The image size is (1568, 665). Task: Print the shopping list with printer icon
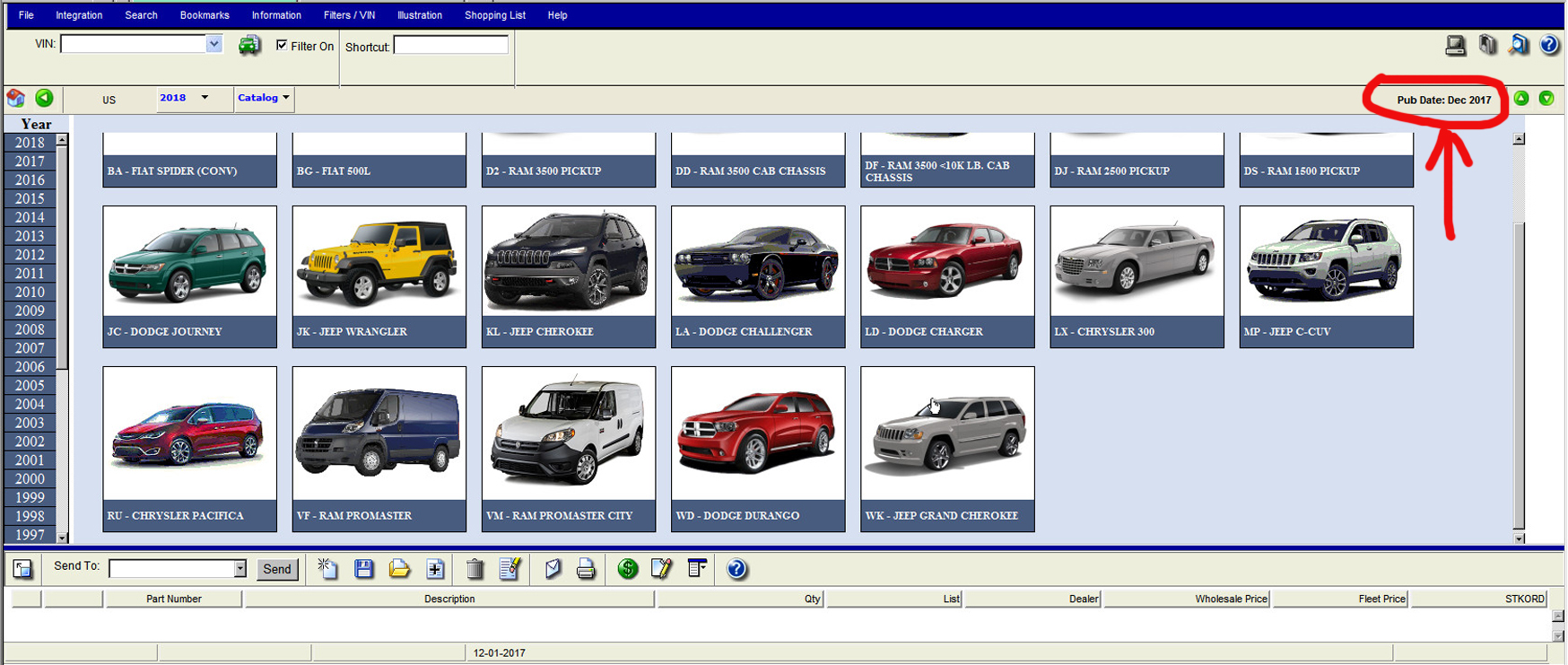[586, 568]
